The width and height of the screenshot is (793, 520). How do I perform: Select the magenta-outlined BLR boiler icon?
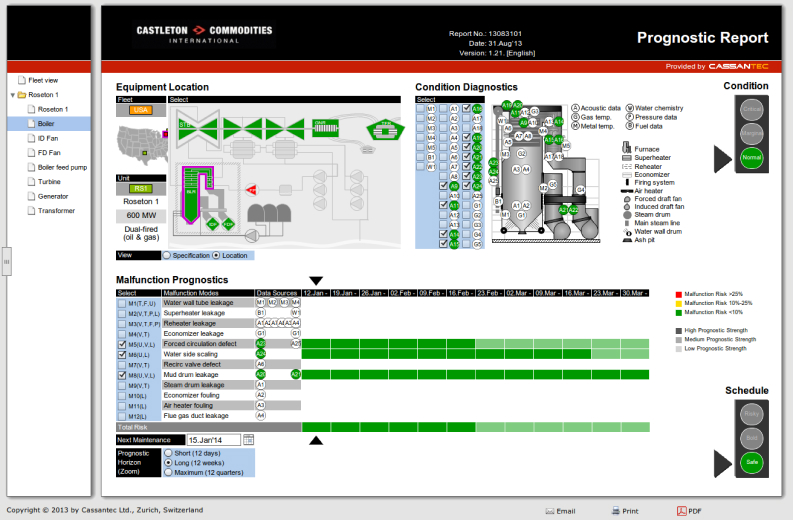(198, 194)
